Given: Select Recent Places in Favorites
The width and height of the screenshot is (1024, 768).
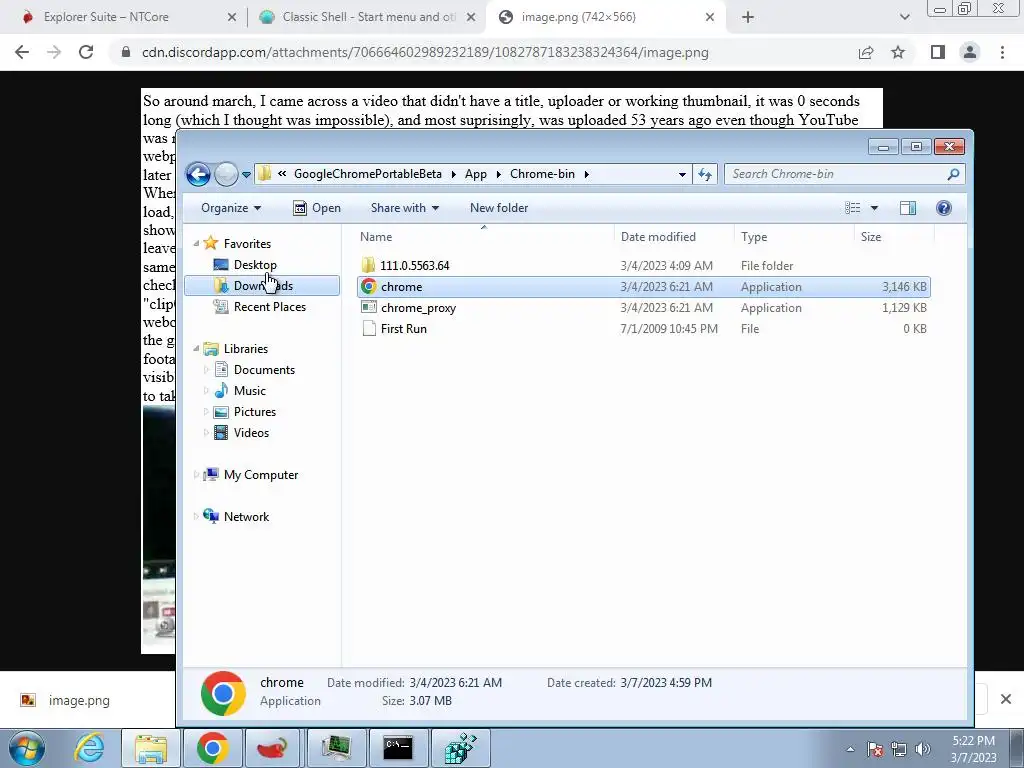Looking at the screenshot, I should click(x=269, y=306).
